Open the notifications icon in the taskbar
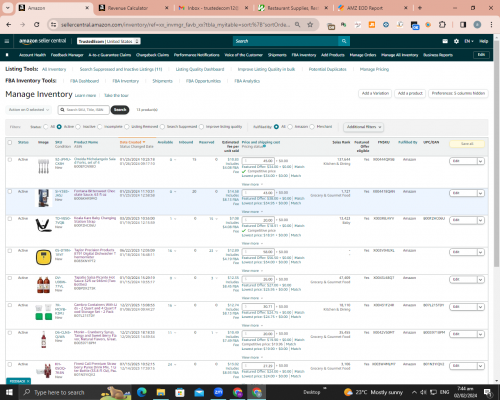 click(x=487, y=392)
